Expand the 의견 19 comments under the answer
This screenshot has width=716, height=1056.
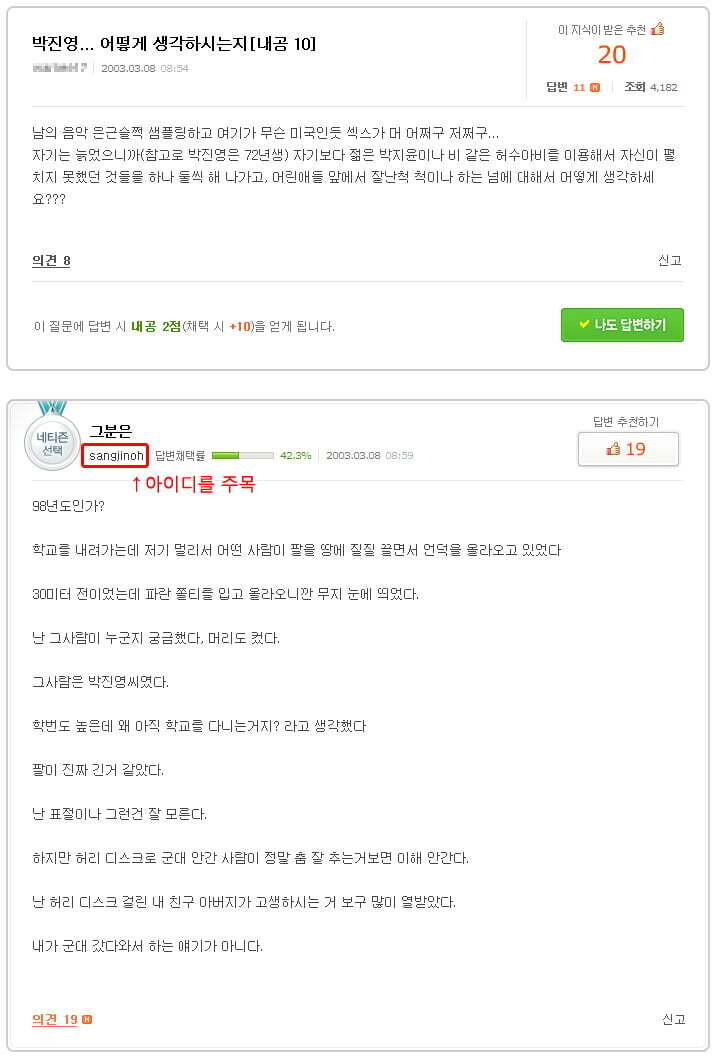pos(55,1020)
